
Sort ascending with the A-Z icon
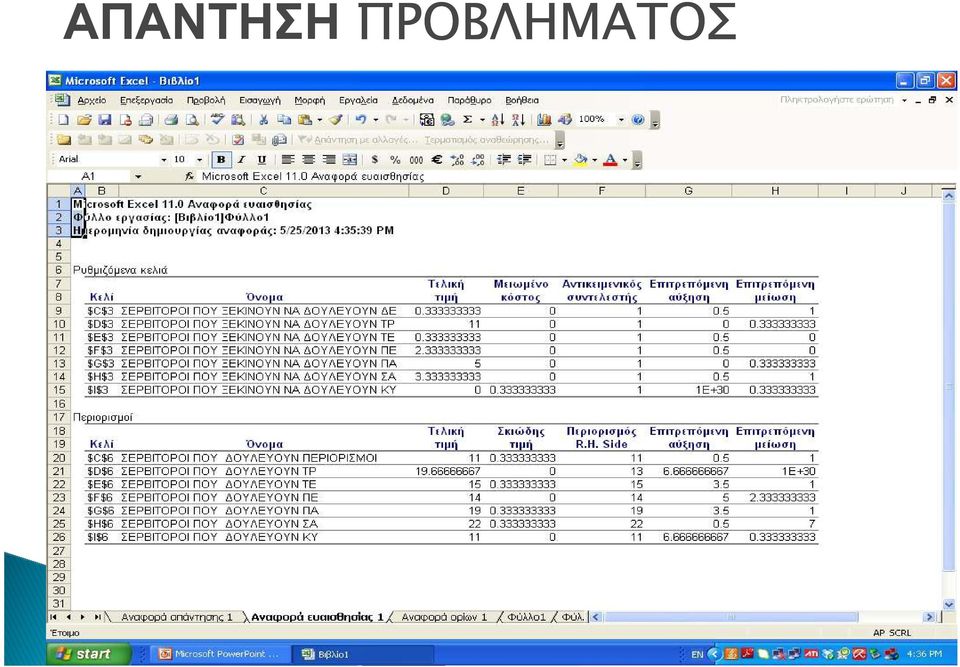pos(497,119)
